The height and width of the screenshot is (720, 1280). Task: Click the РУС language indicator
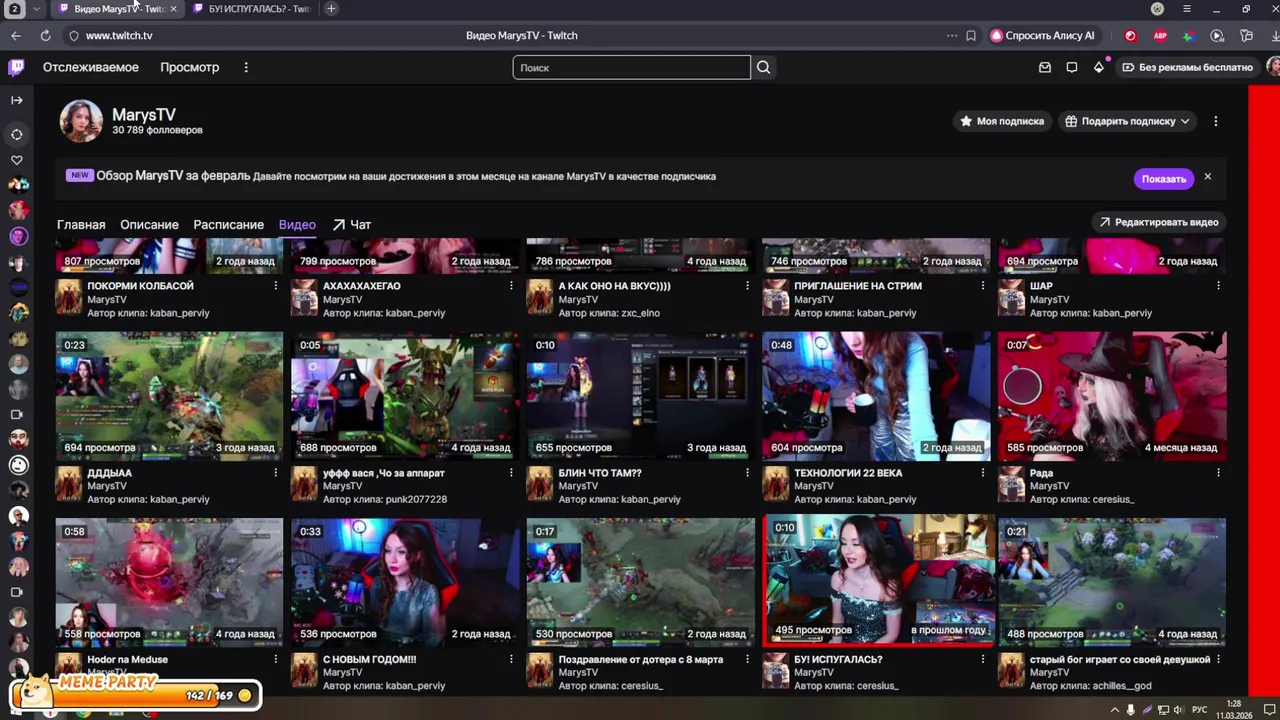[x=1200, y=710]
